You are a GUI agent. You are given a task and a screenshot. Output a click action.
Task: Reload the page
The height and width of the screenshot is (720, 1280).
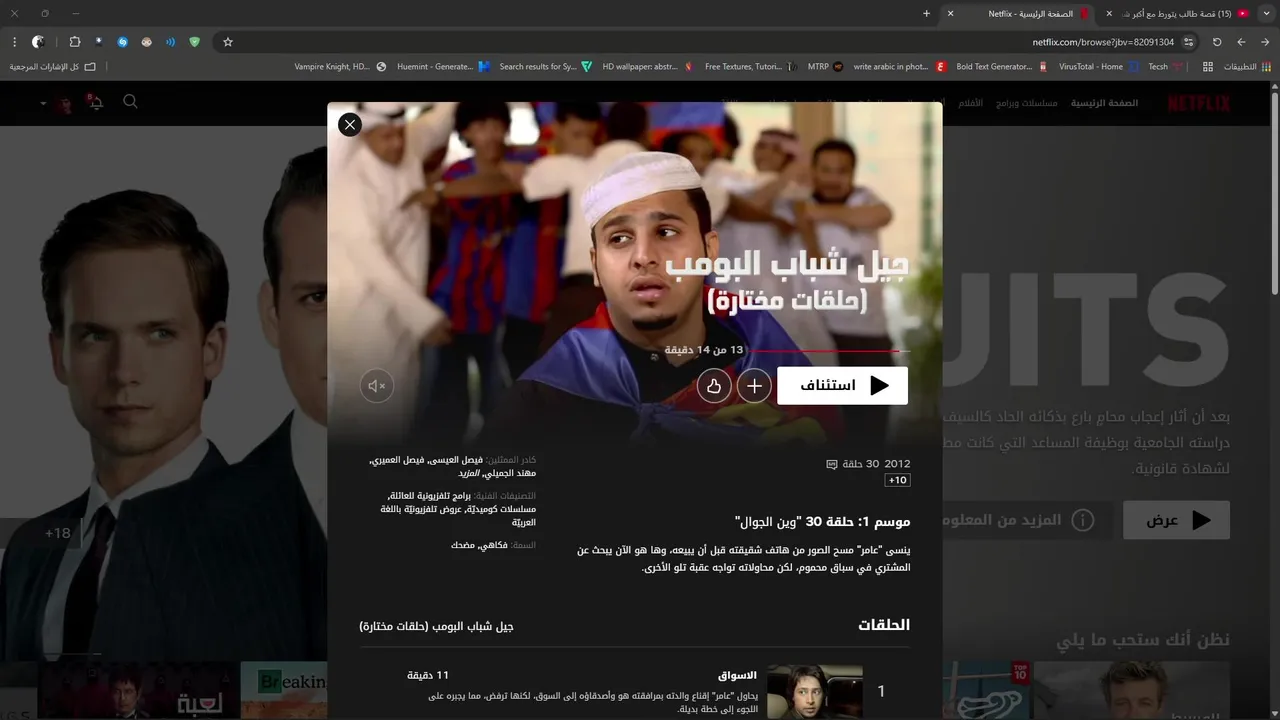pyautogui.click(x=1217, y=42)
